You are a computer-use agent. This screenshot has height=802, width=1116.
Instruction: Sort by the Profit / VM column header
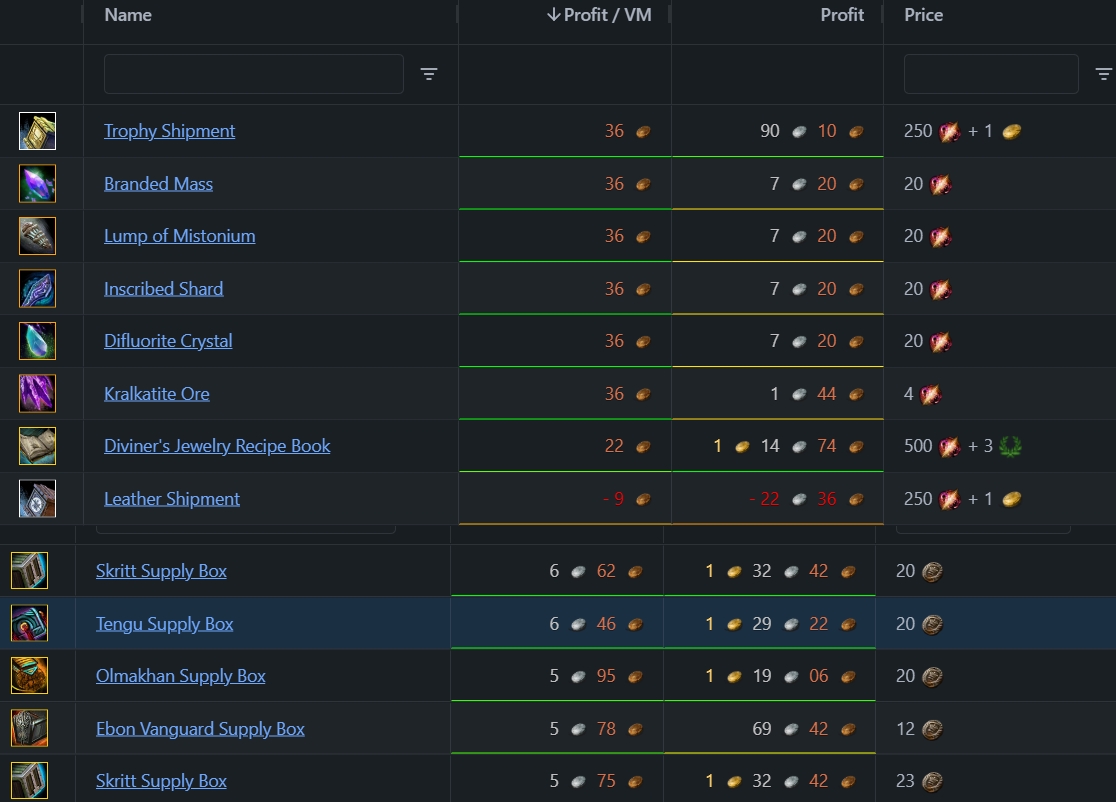coord(599,15)
